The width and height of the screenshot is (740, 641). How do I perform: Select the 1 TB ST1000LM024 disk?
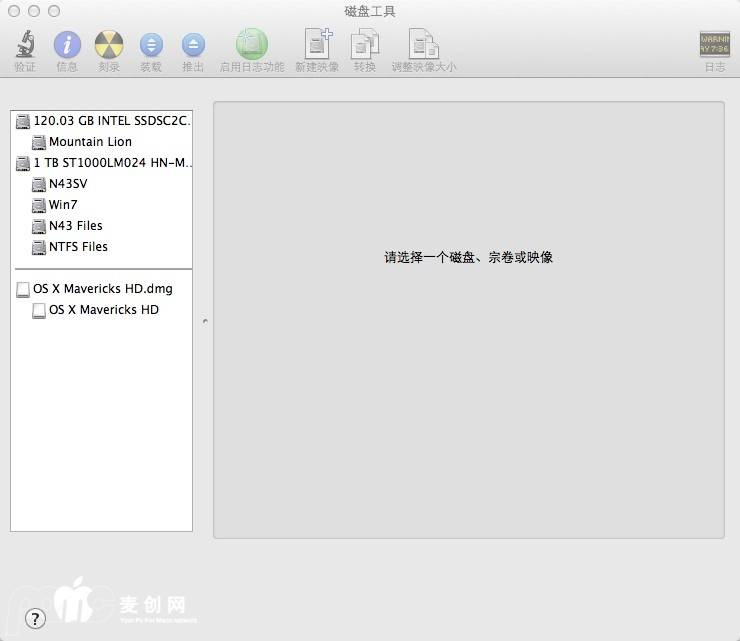tap(112, 163)
